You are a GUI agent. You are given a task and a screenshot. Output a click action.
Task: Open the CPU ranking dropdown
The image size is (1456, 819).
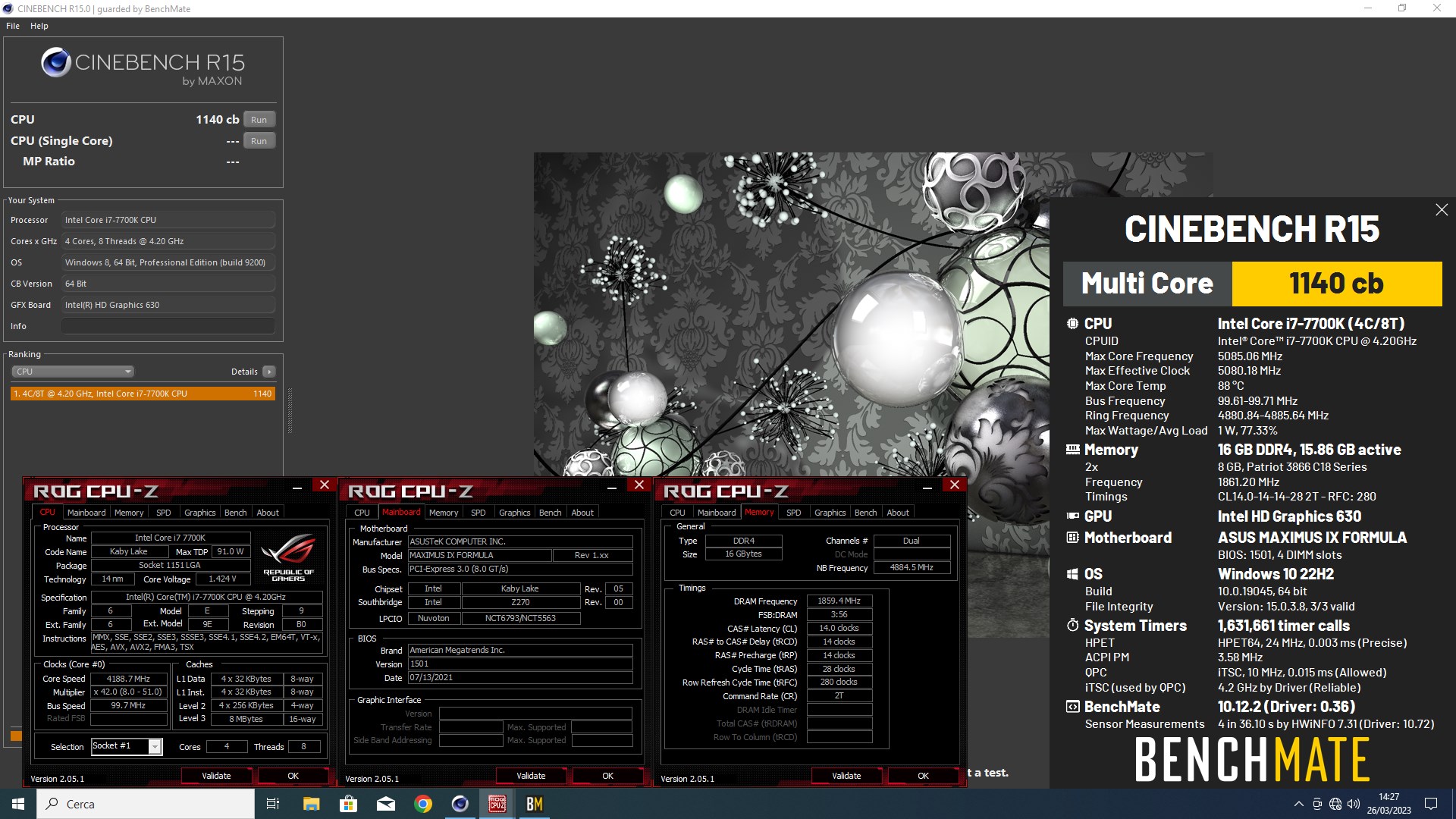pos(73,372)
